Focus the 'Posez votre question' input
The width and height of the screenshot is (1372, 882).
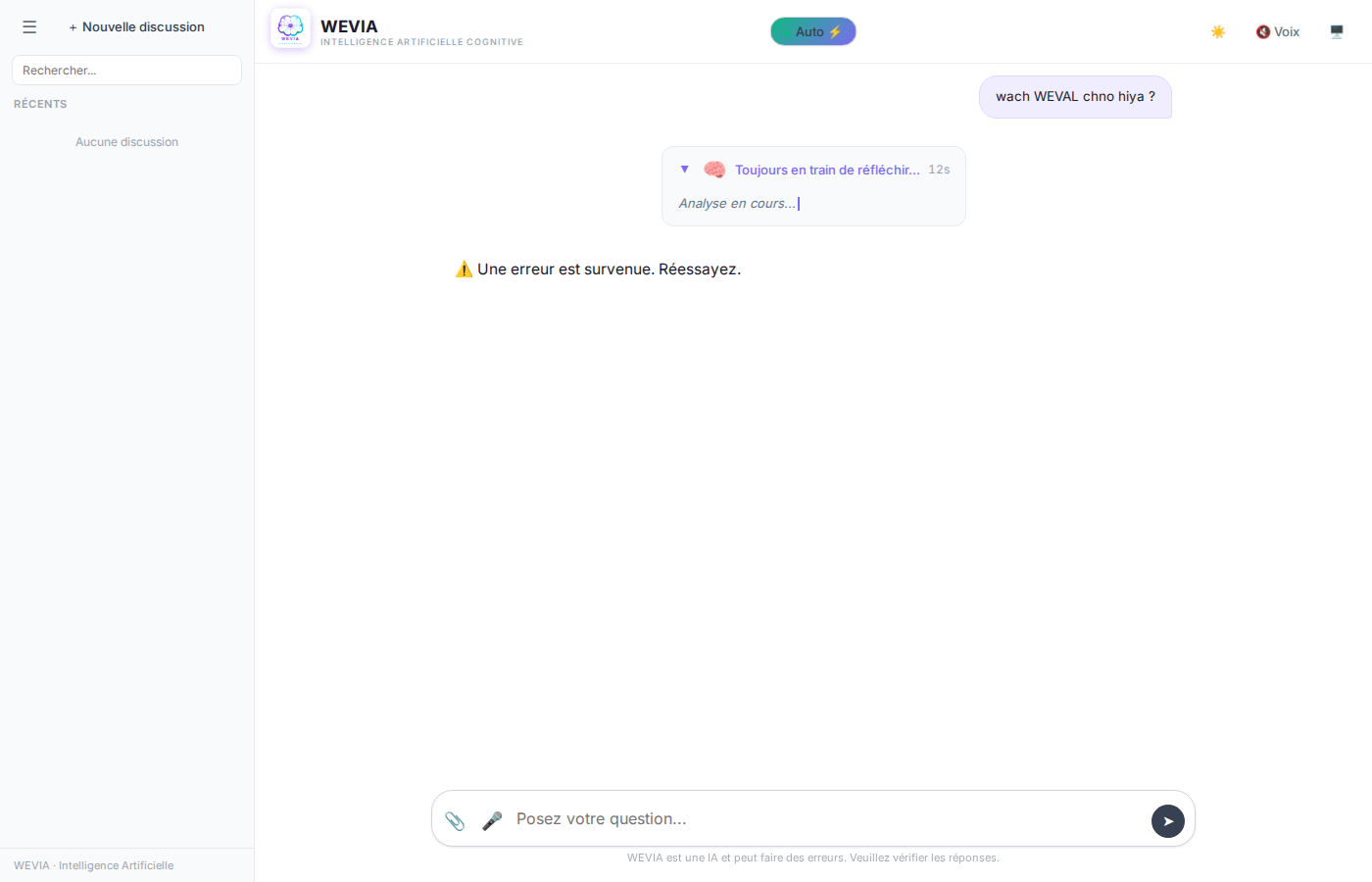coord(823,819)
